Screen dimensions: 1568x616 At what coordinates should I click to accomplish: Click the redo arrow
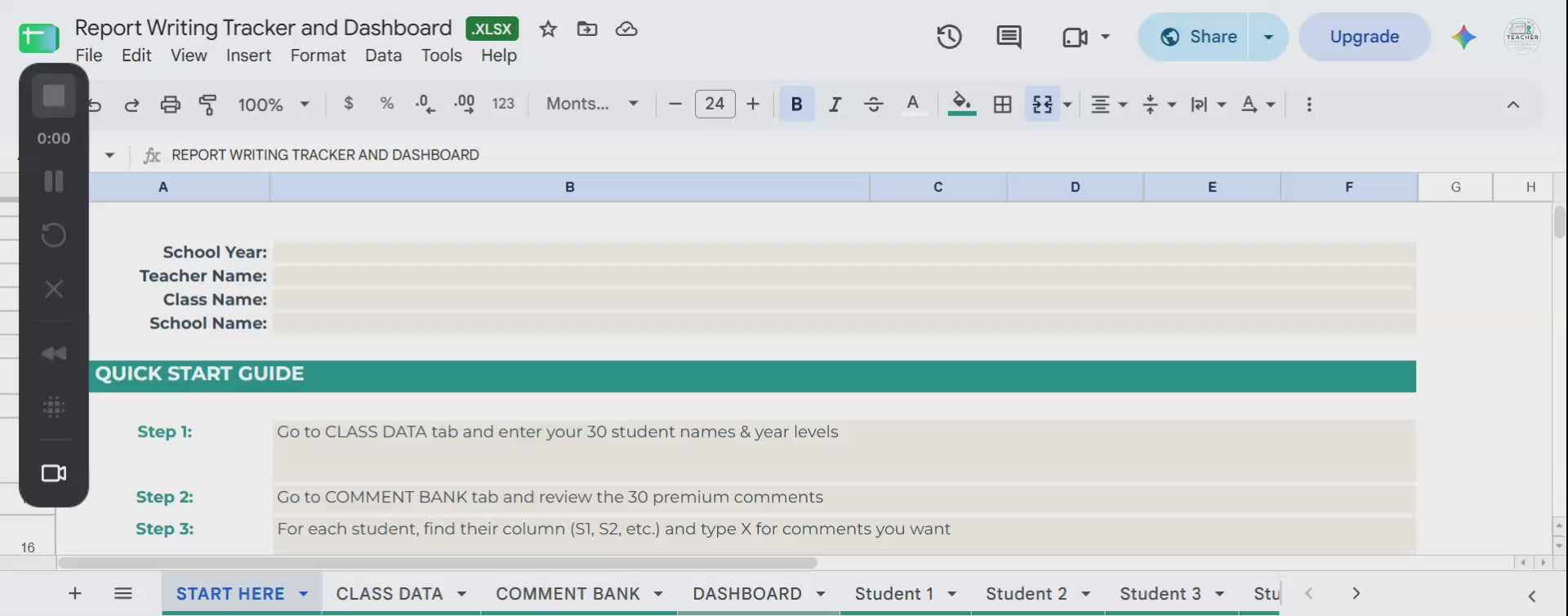(131, 105)
